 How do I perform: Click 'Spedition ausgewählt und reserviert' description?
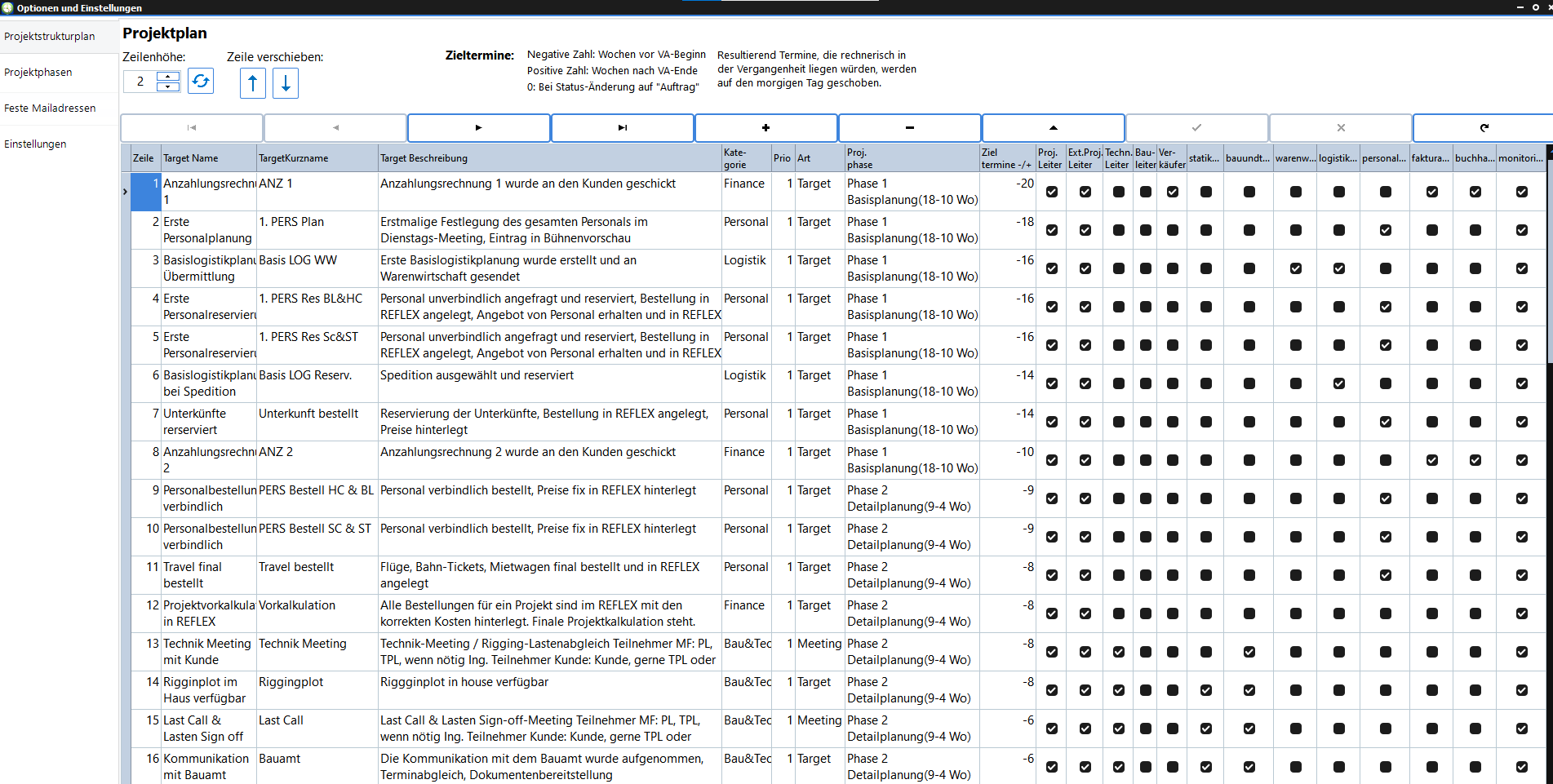point(550,383)
